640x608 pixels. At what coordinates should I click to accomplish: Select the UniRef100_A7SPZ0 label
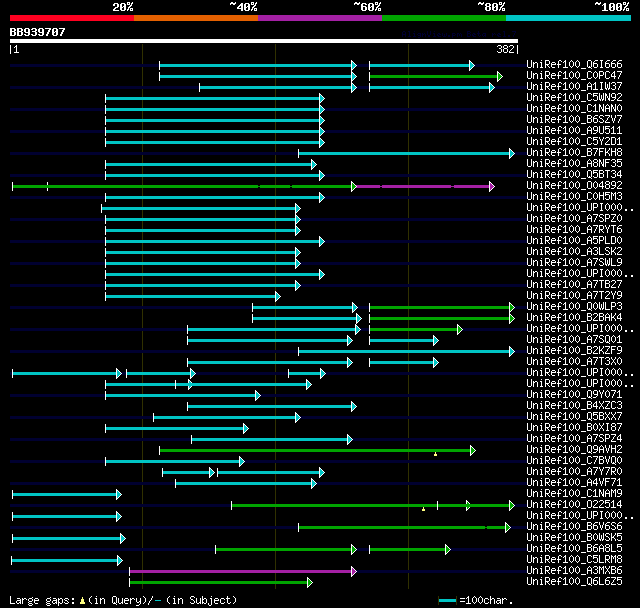click(x=574, y=219)
